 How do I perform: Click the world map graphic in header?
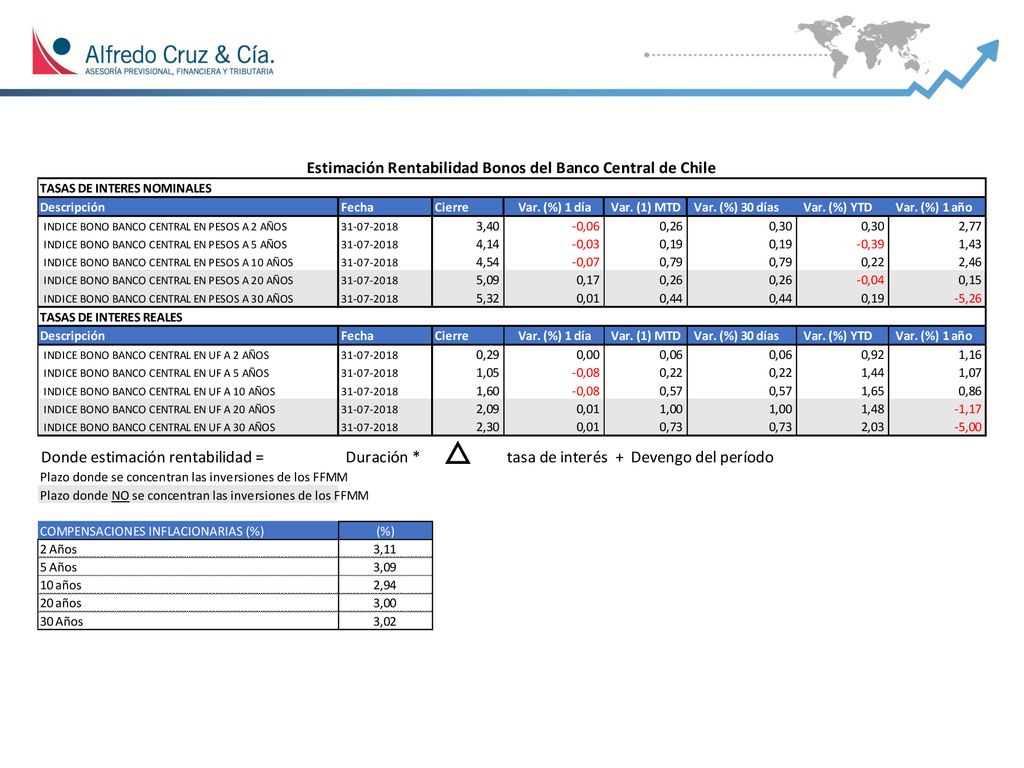[863, 46]
